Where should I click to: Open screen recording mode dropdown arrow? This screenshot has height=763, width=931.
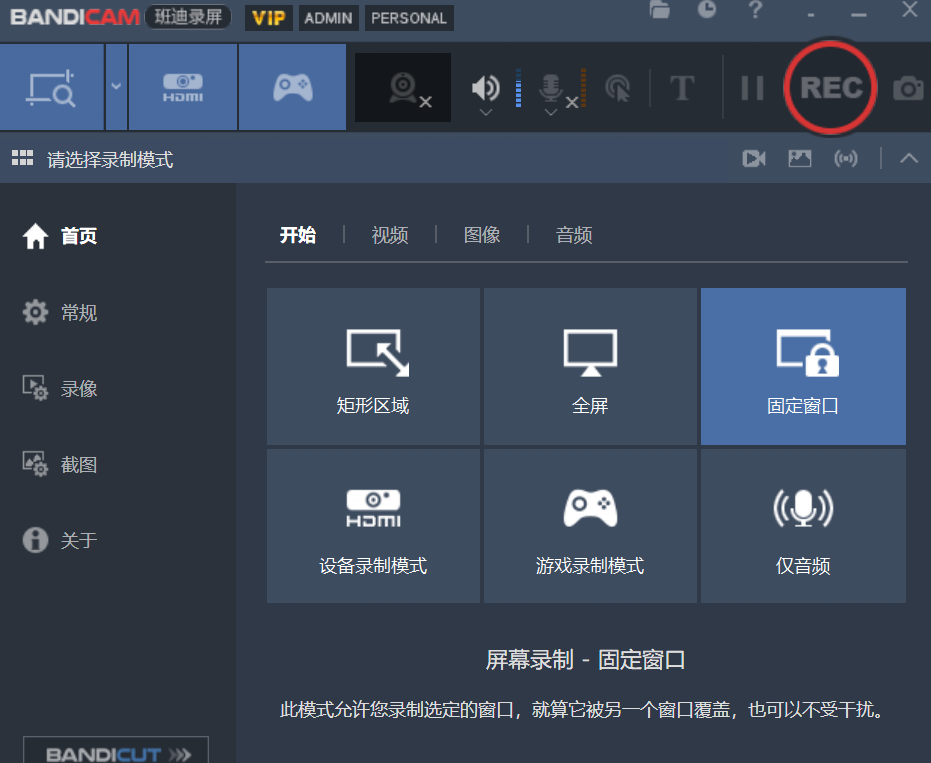116,87
